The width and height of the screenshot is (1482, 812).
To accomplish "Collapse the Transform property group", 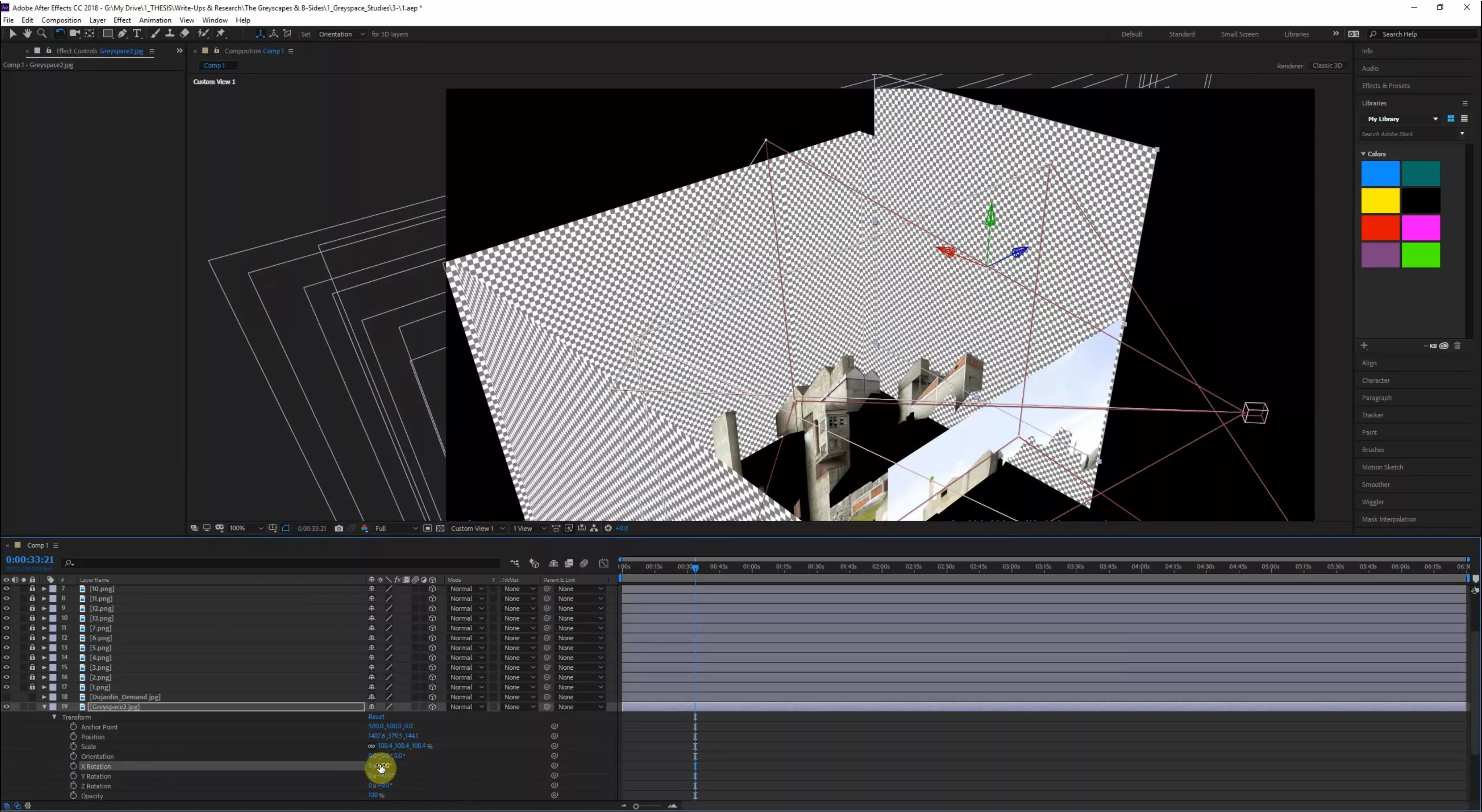I will 55,717.
